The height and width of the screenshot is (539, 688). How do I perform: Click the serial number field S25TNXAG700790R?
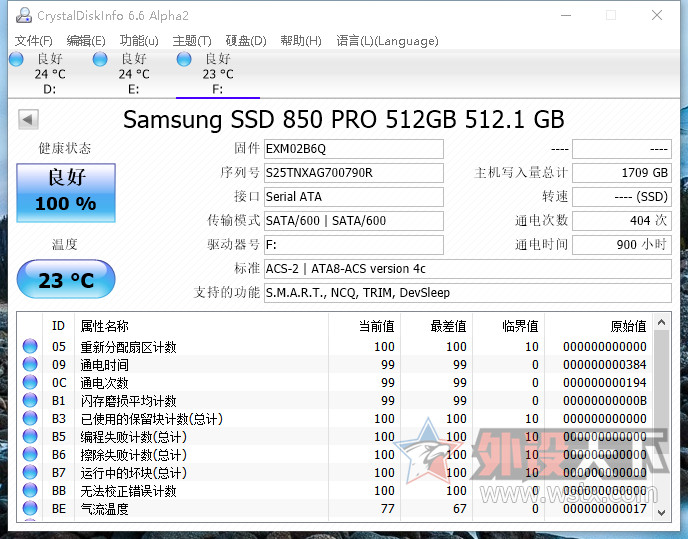click(354, 173)
